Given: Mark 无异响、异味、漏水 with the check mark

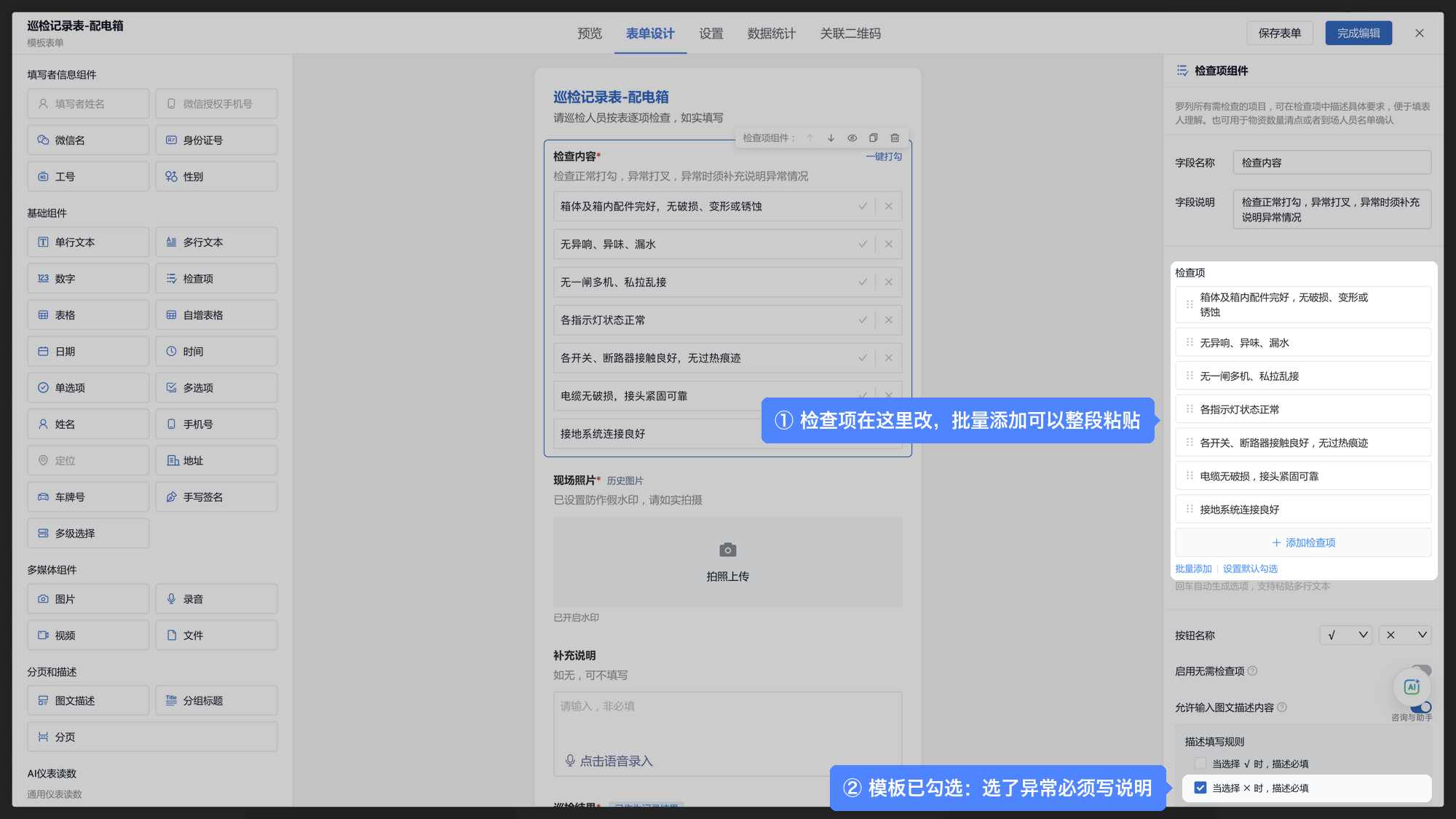Looking at the screenshot, I should 862,245.
